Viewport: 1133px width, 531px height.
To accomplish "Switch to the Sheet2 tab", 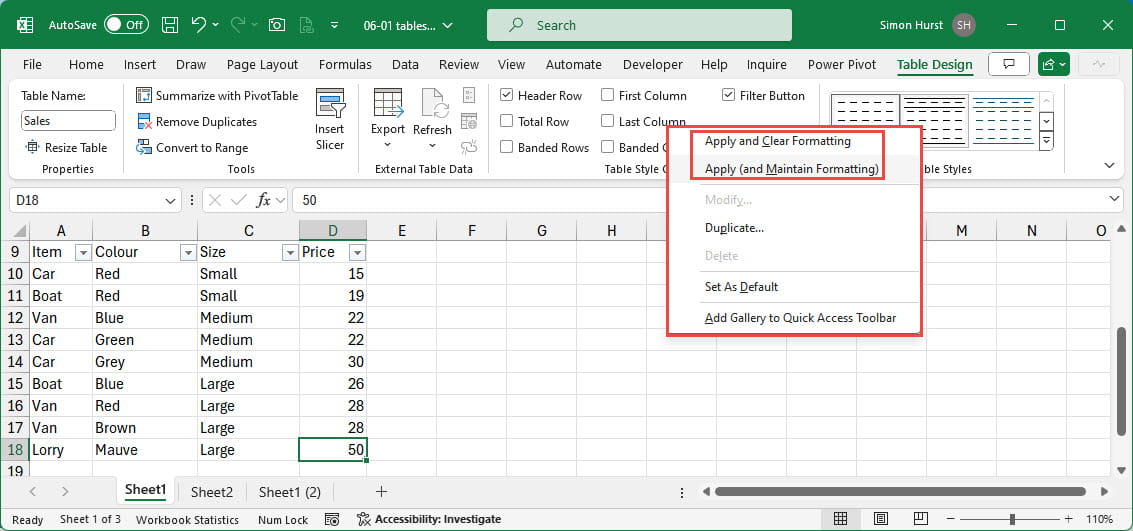I will 212,492.
